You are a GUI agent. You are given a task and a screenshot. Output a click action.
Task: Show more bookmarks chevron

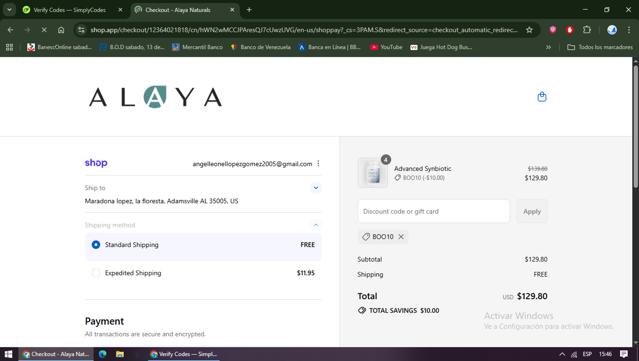[x=548, y=47]
